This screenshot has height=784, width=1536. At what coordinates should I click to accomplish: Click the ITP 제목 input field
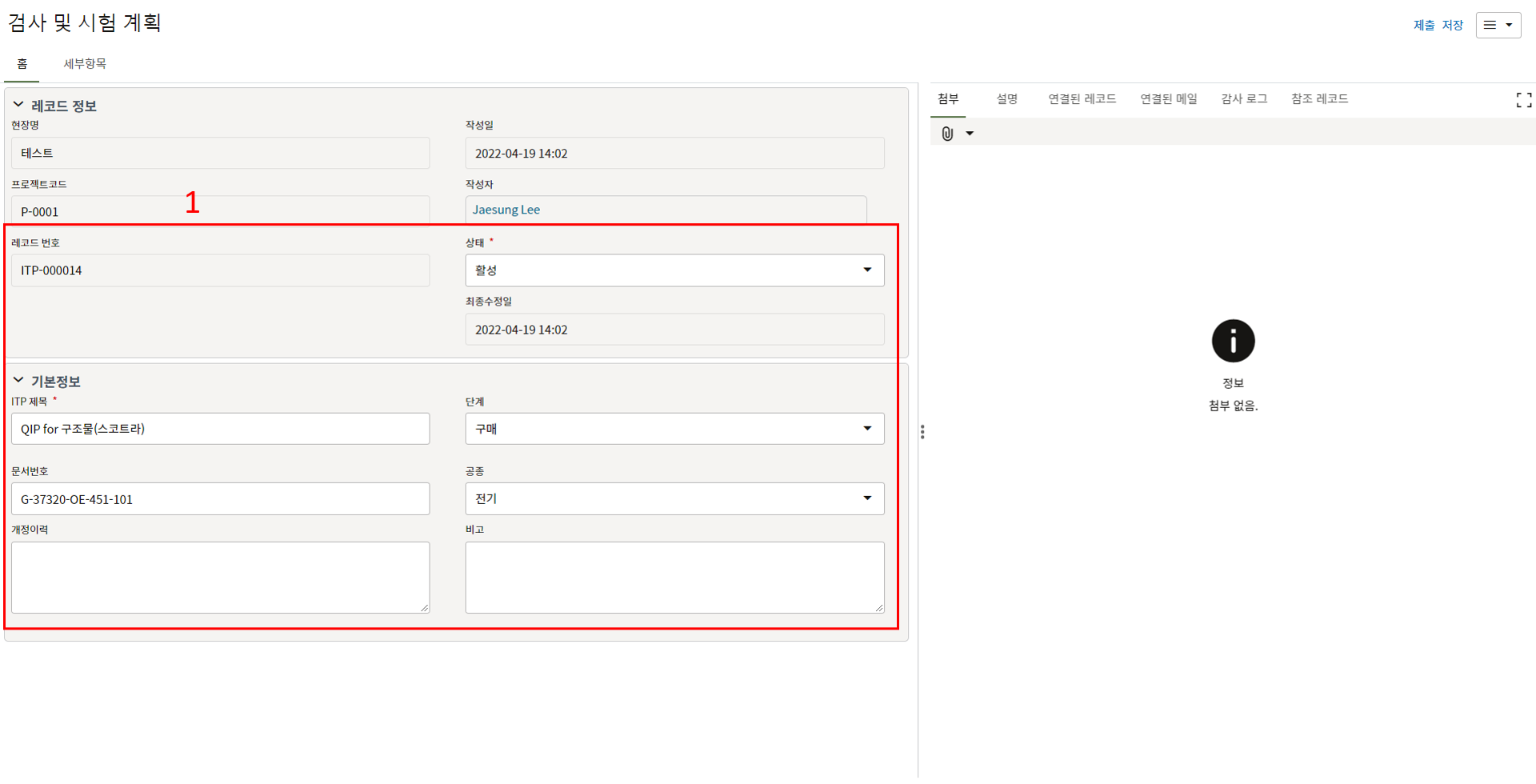(220, 429)
